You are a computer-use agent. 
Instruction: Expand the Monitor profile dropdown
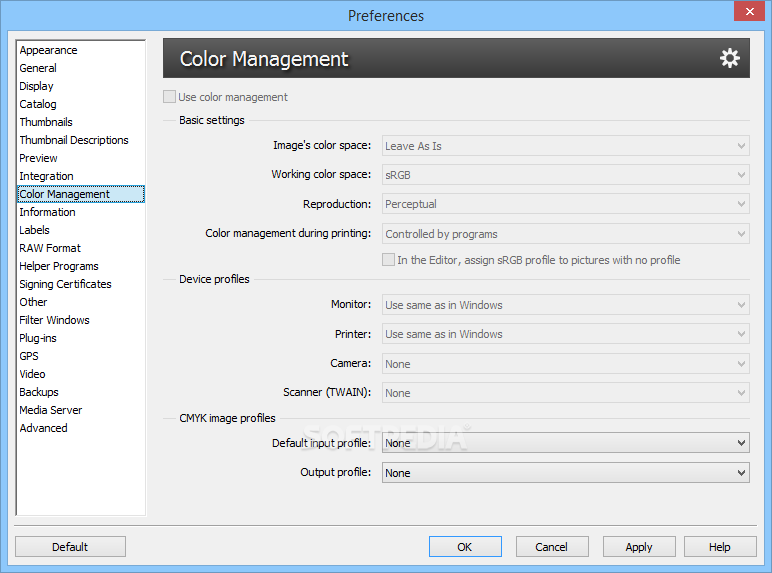565,305
